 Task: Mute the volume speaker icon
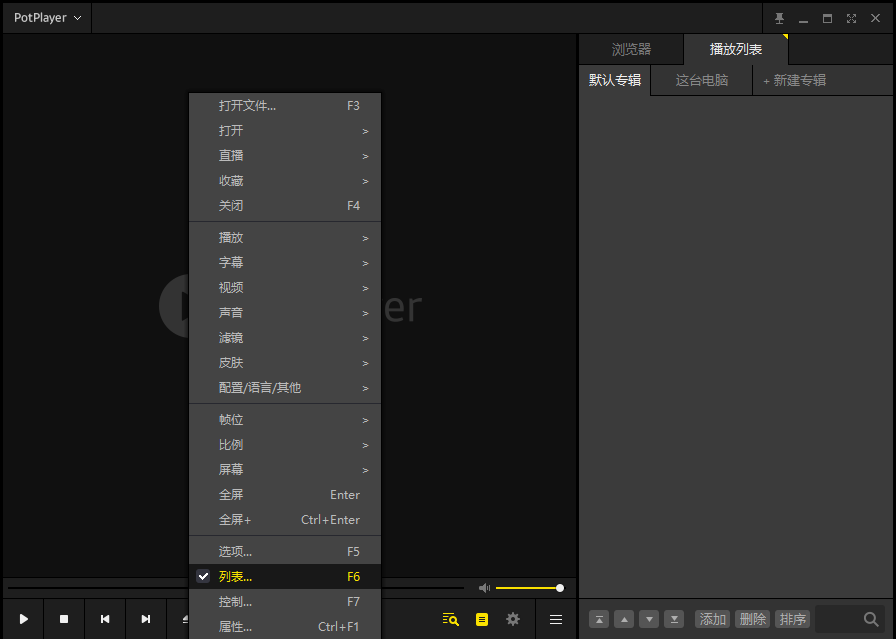coord(484,588)
